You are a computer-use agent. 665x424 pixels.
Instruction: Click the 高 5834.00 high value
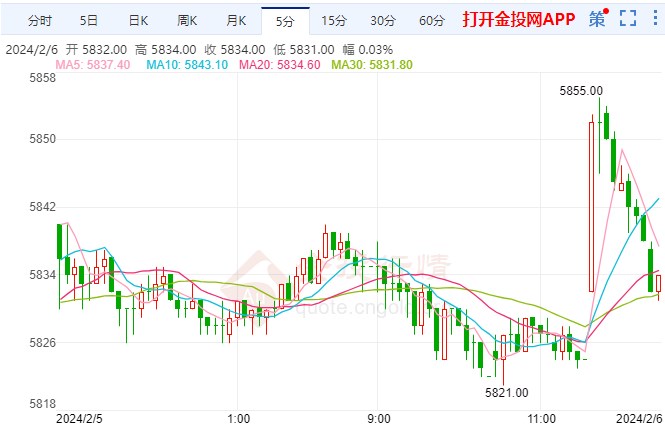click(x=165, y=50)
